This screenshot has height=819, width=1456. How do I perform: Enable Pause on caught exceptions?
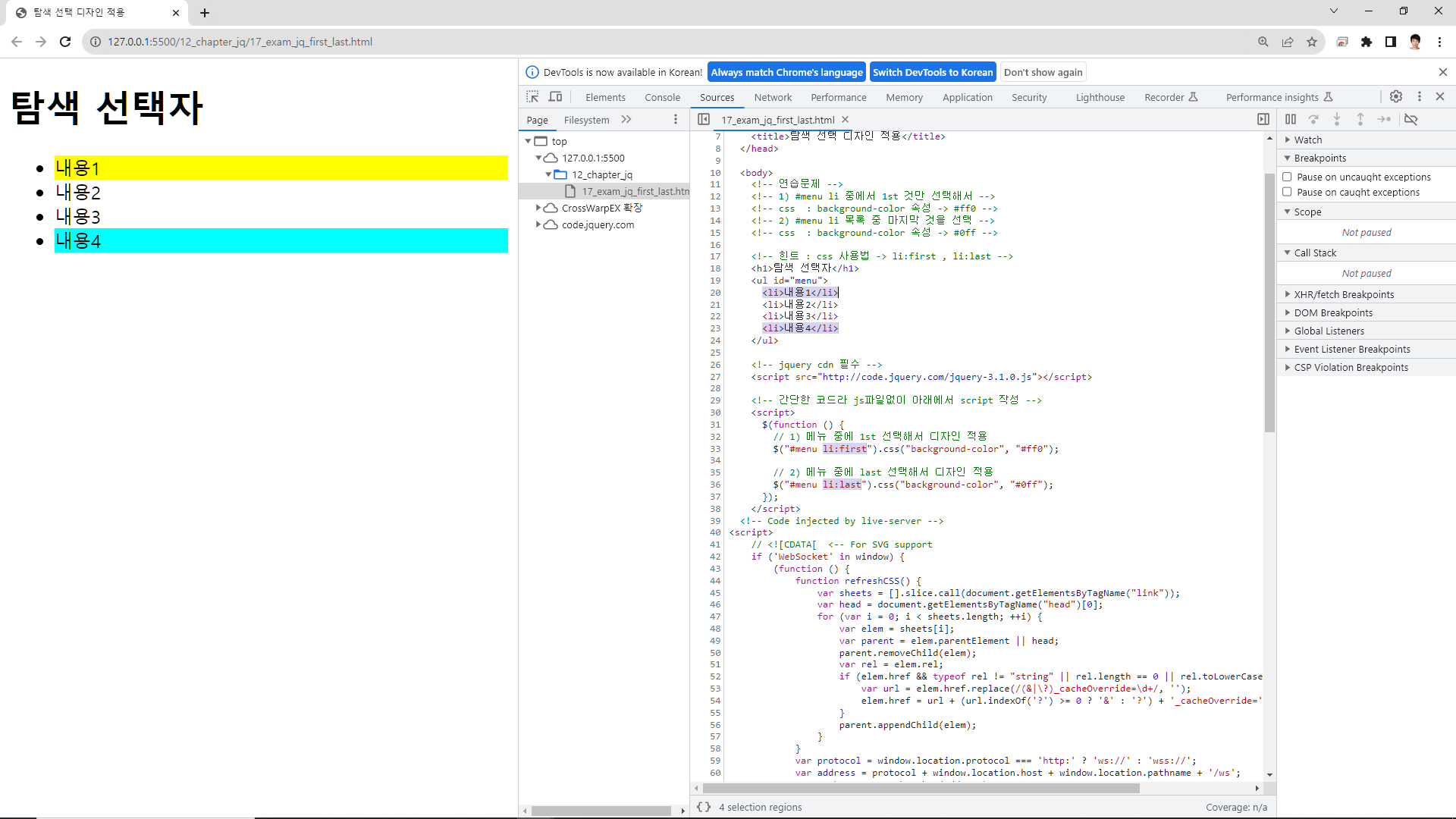coord(1287,192)
